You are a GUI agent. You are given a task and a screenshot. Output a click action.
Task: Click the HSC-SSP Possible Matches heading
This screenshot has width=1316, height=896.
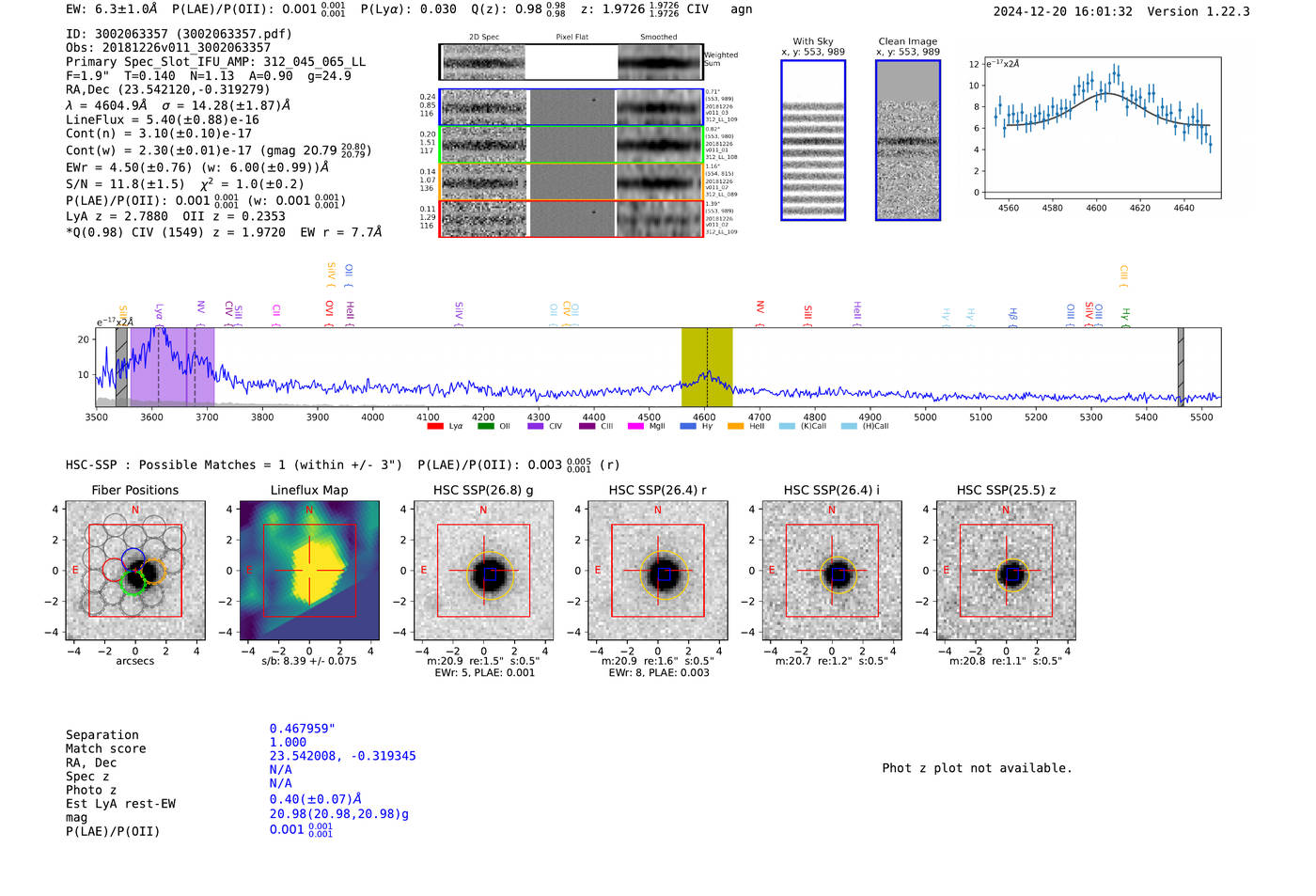coord(234,465)
